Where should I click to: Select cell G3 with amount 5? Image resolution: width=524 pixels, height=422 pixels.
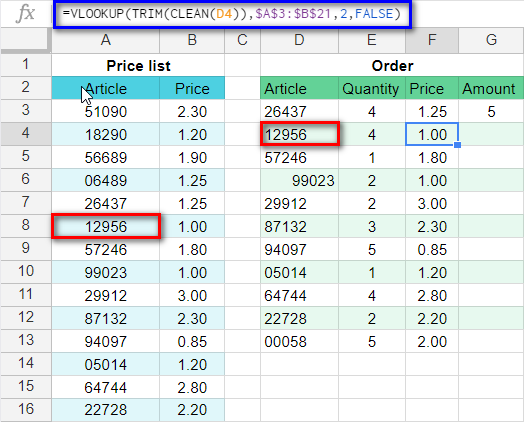[x=491, y=111]
